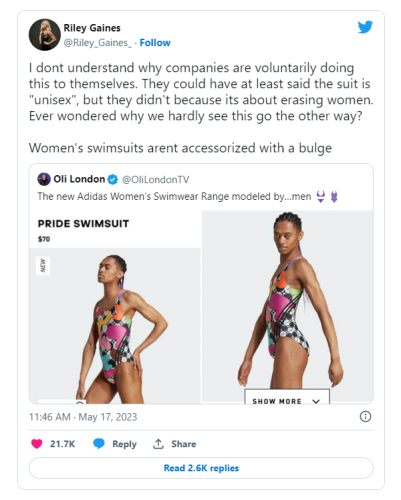
Task: Click the share upload arrow icon
Action: click(x=158, y=444)
